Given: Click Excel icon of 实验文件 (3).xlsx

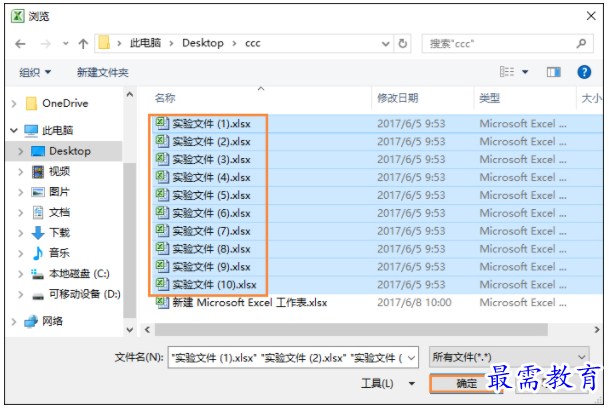Looking at the screenshot, I should [x=162, y=159].
